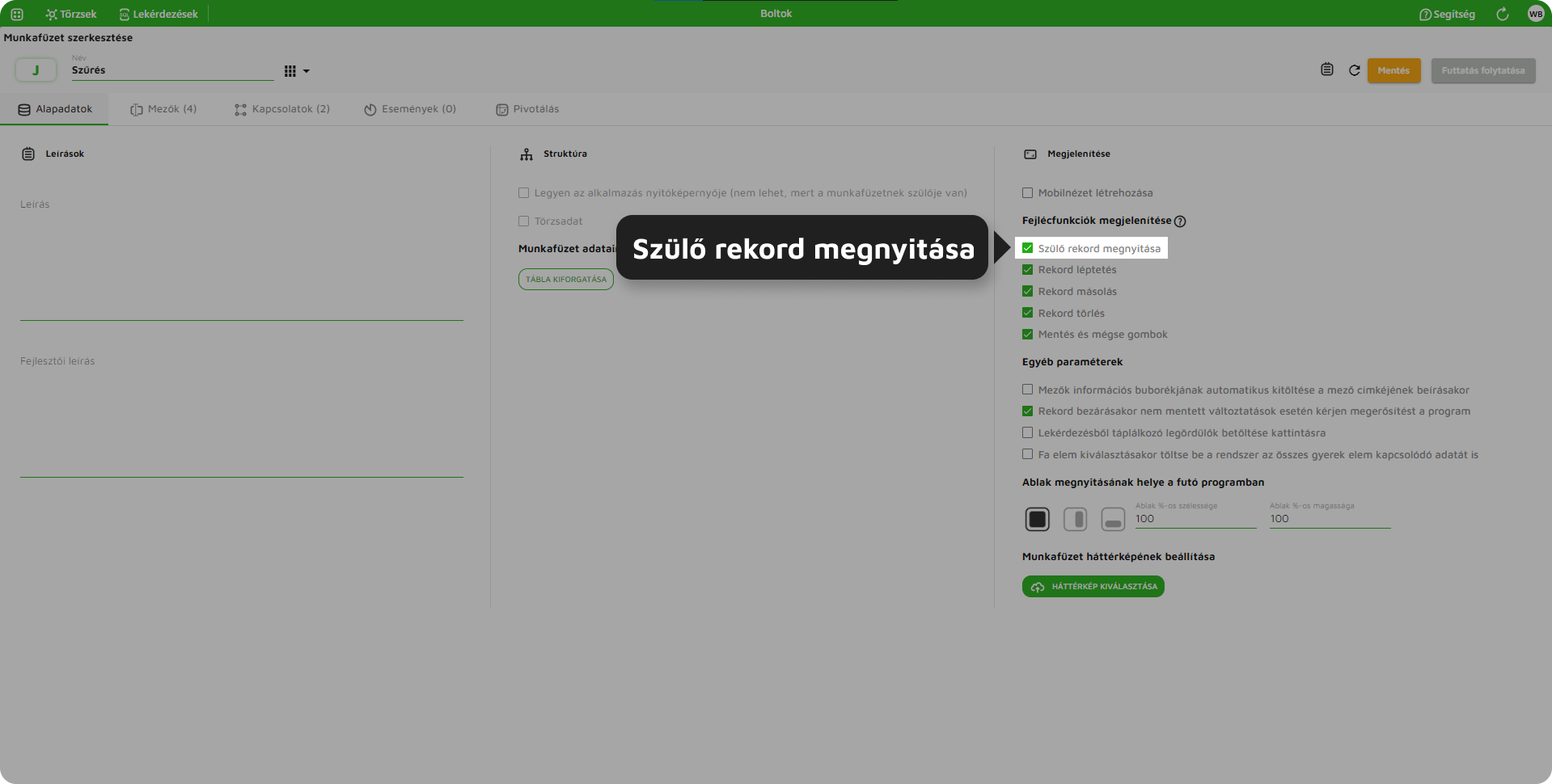Switch to the Alapadatok tab
The width and height of the screenshot is (1552, 784).
click(54, 109)
